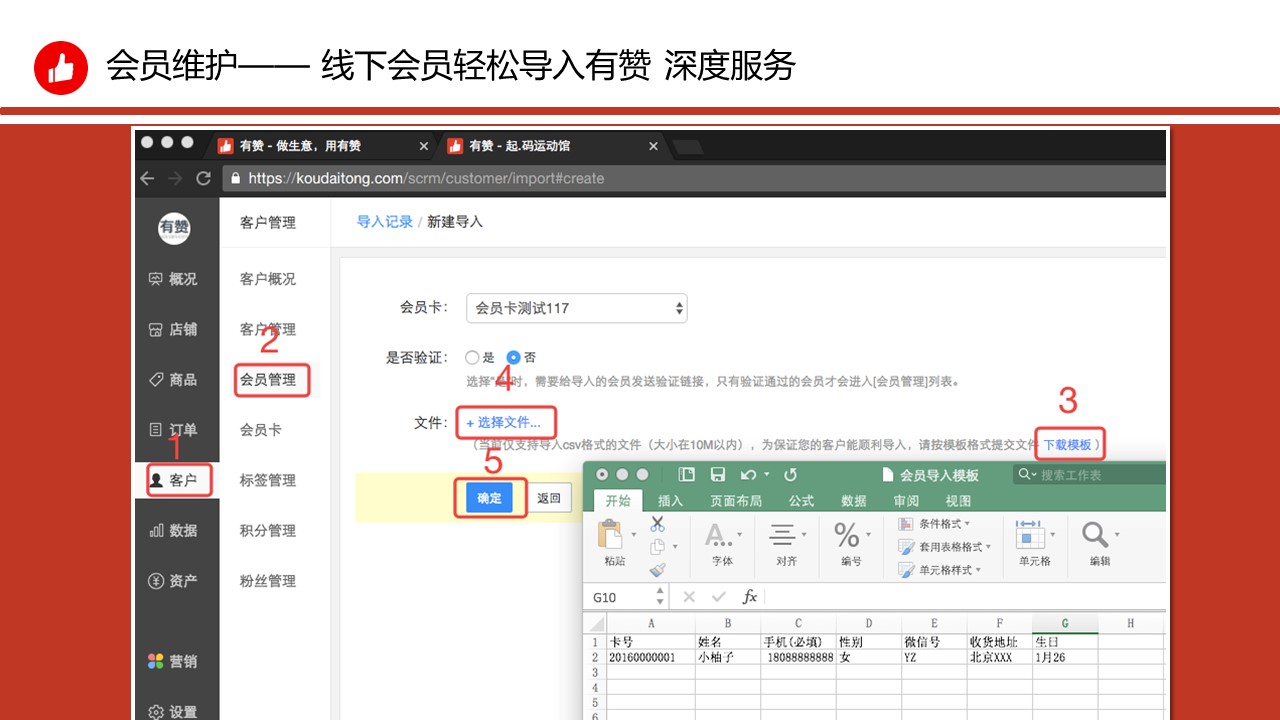Select 是 radio for verification
Screen dimensions: 1280x720
(472, 357)
